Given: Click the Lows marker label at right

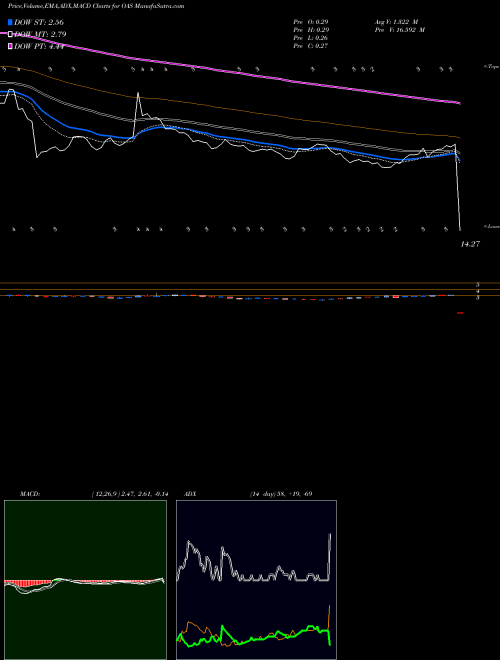Looking at the screenshot, I should [x=492, y=226].
